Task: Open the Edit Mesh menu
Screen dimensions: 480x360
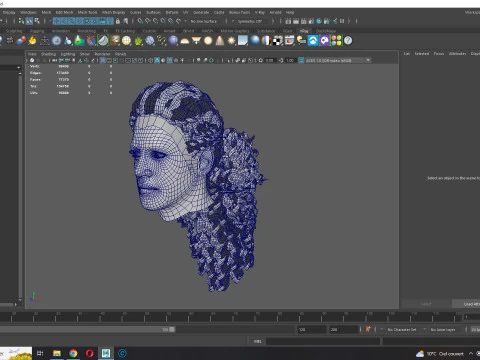Action: point(64,12)
